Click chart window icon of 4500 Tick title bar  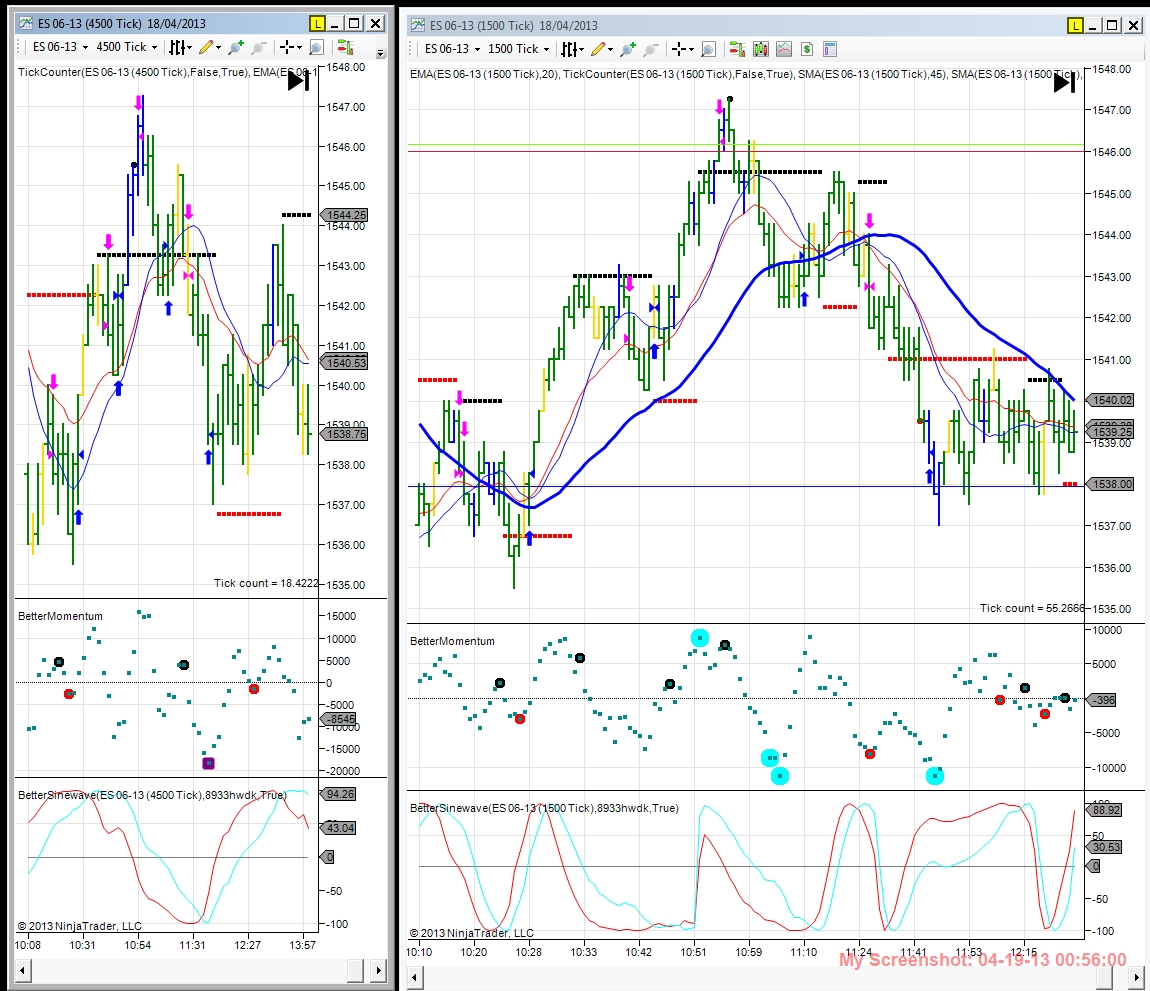tap(26, 23)
